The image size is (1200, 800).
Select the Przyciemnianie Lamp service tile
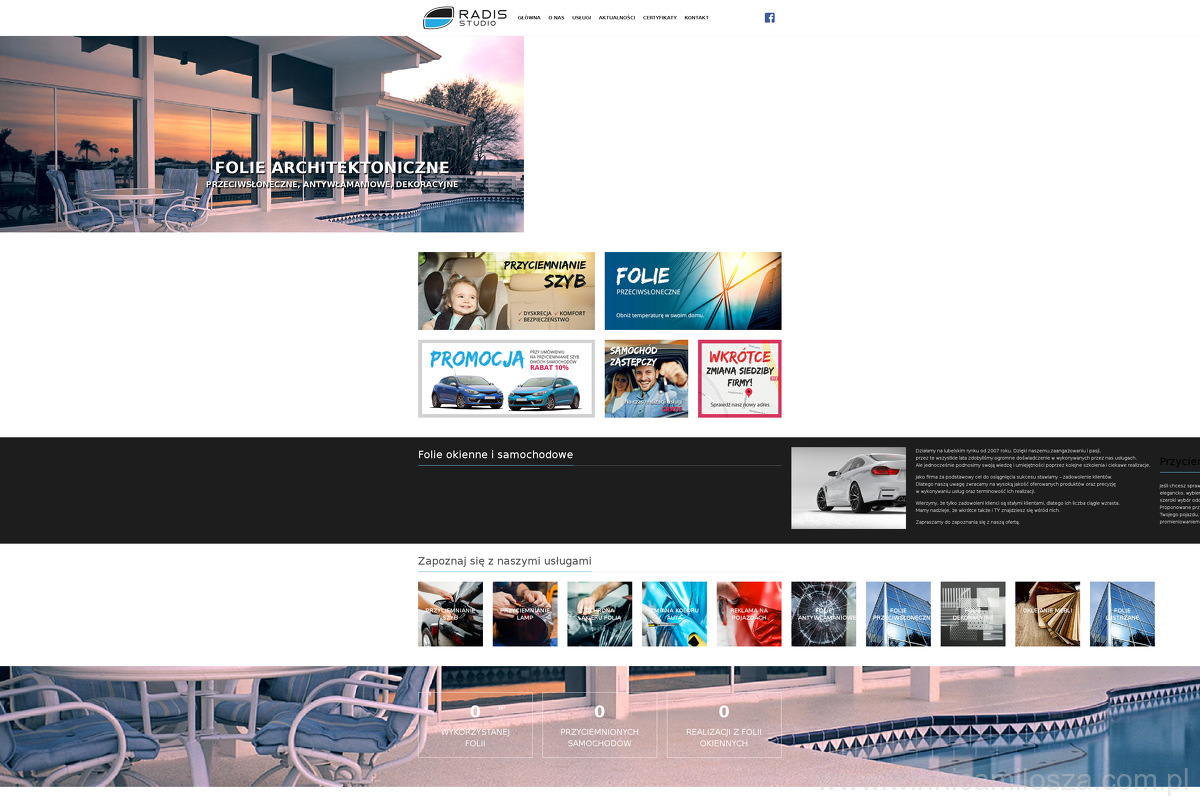click(x=525, y=614)
